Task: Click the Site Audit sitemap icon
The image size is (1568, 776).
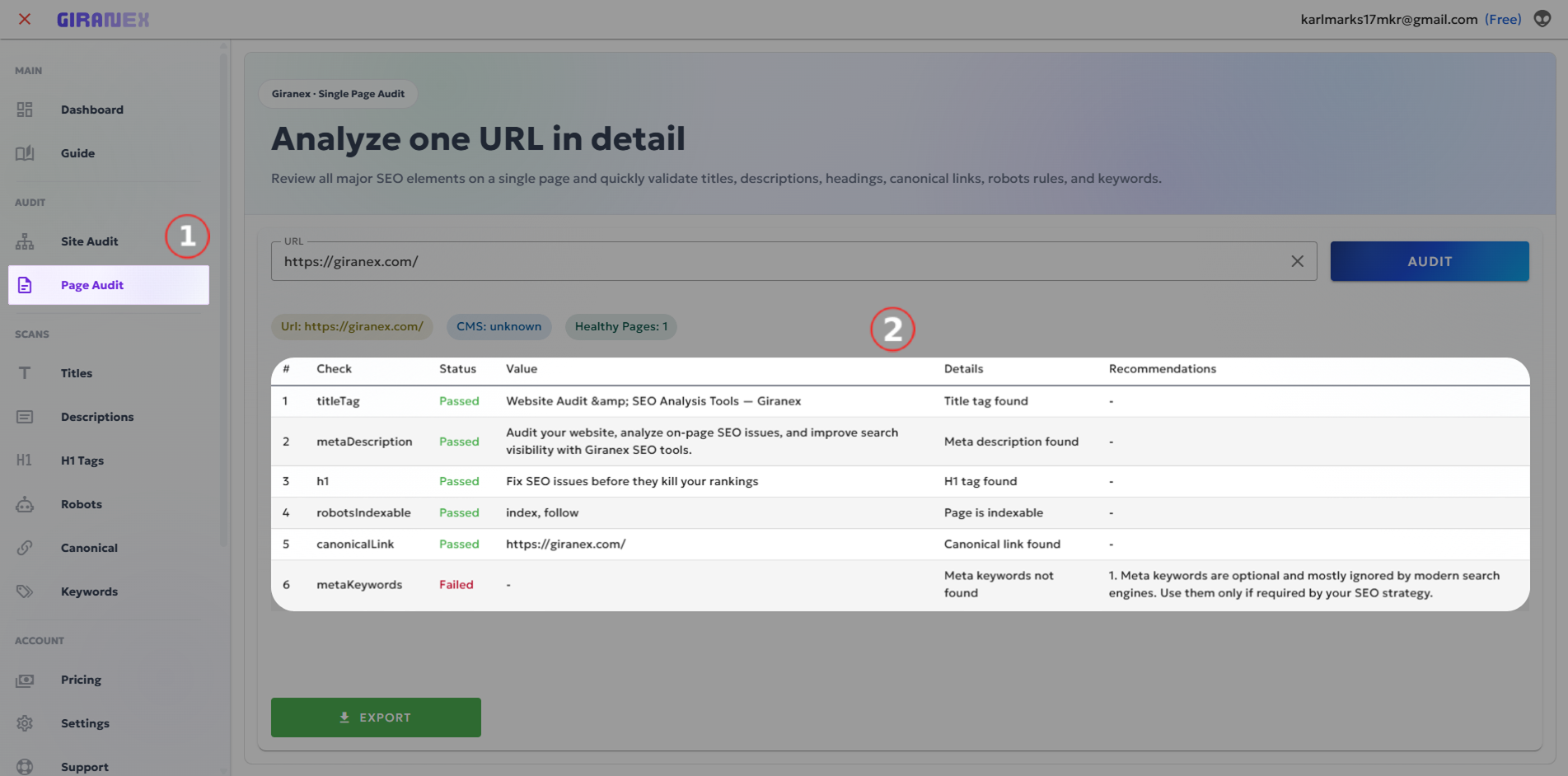Action: coord(25,241)
